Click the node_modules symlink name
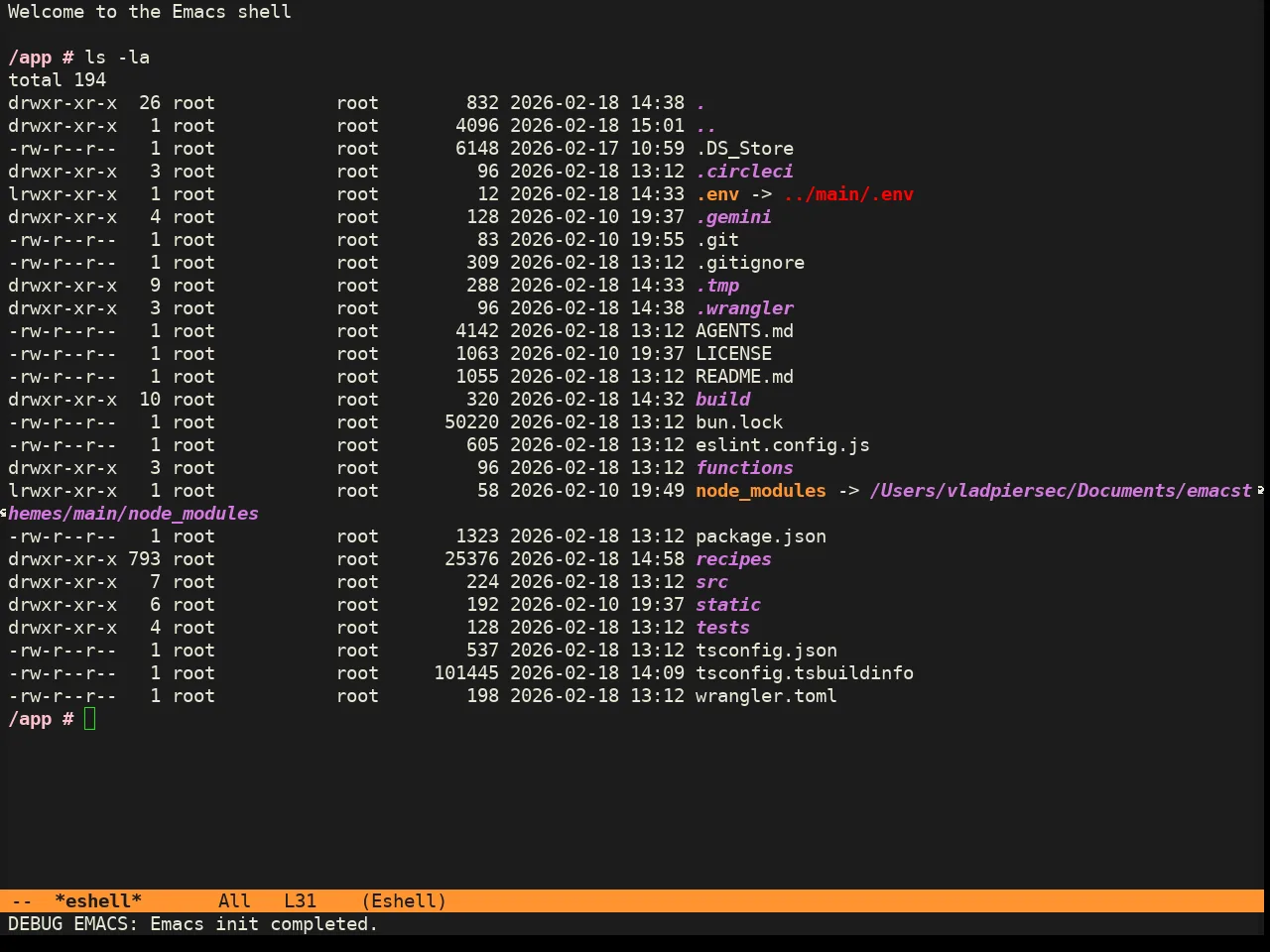The width and height of the screenshot is (1270, 952). click(761, 491)
